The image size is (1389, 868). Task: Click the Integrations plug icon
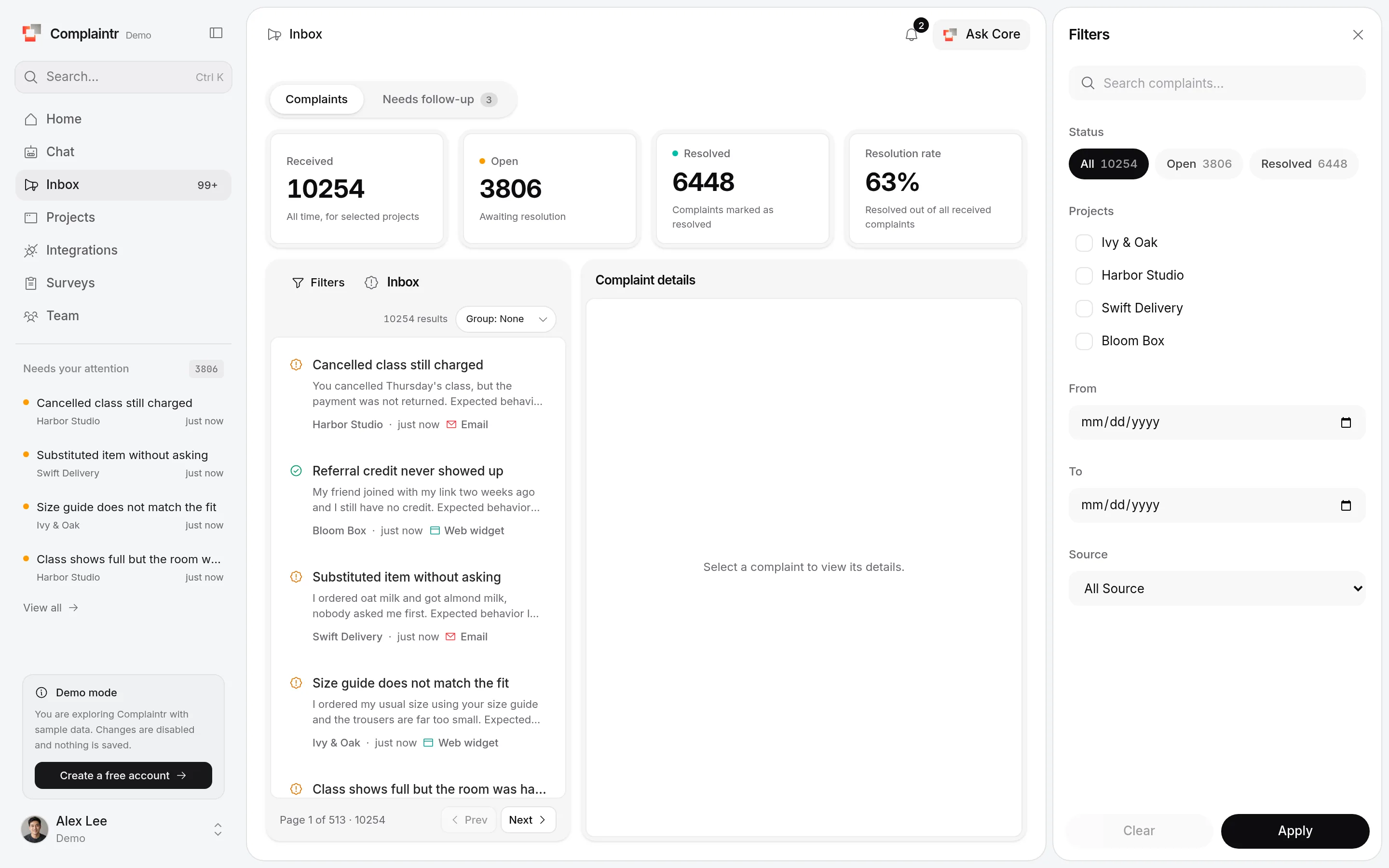point(31,250)
